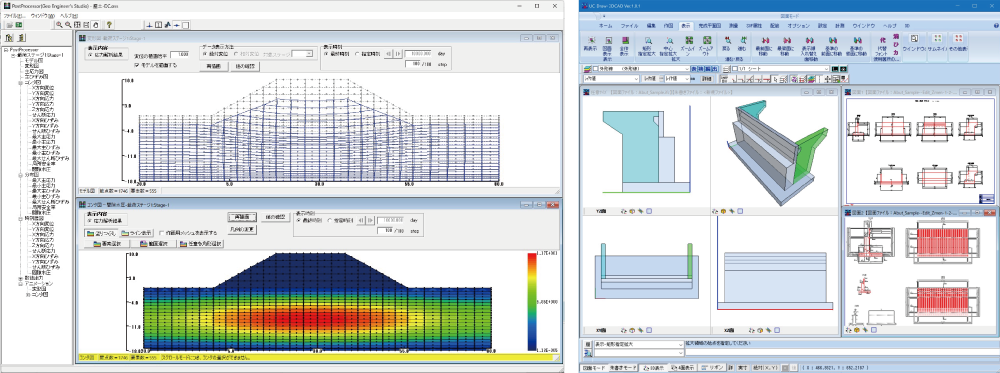Click ズームアウト icon in the ribbon
Image resolution: width=1000 pixels, height=373 pixels.
[x=707, y=43]
